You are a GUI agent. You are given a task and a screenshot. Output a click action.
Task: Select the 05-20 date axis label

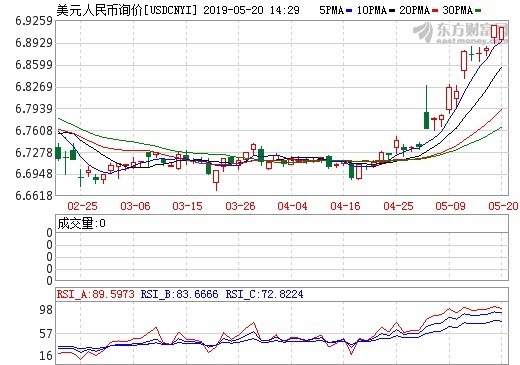pos(503,206)
